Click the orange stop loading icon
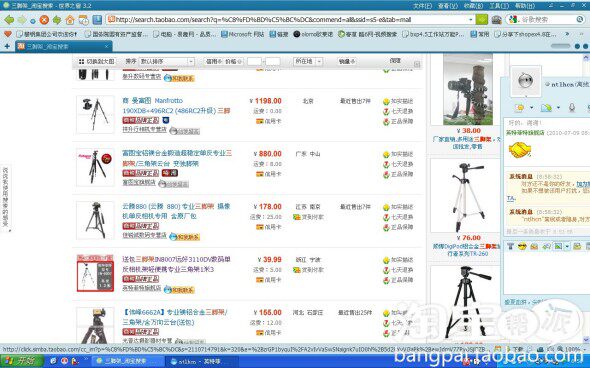Viewport: 590px width, 368px height. (44, 20)
